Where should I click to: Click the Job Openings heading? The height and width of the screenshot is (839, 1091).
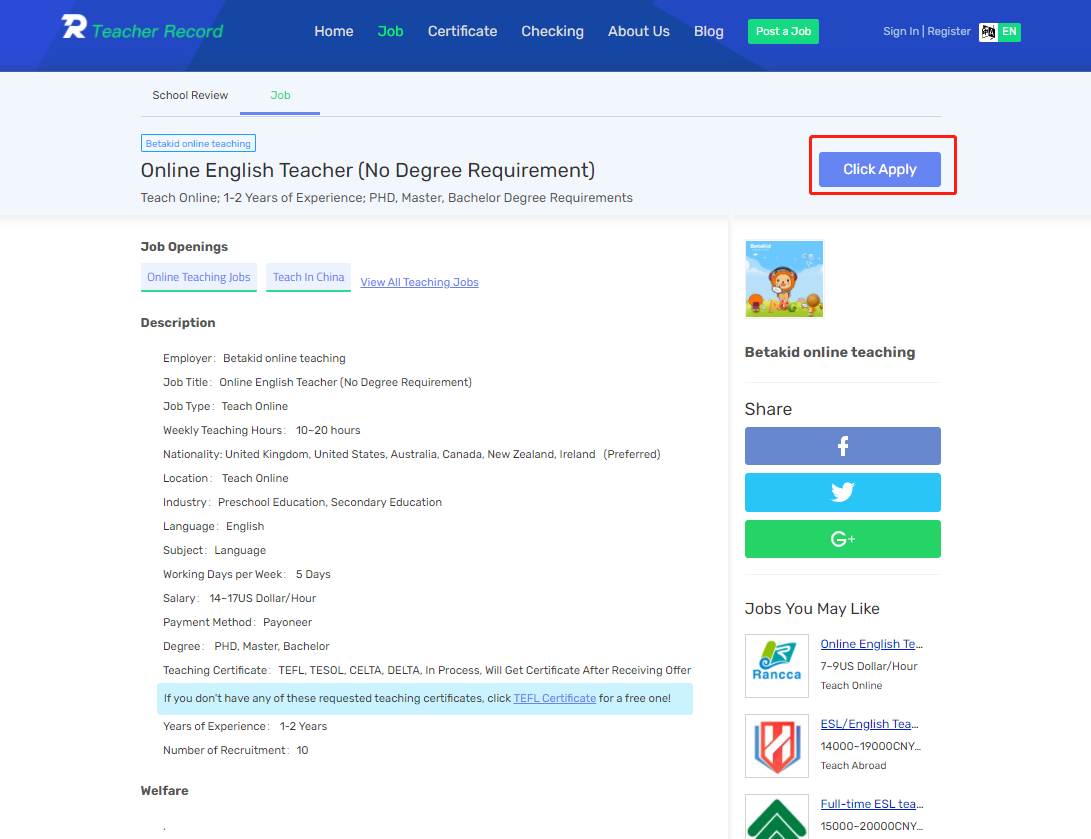tap(184, 246)
